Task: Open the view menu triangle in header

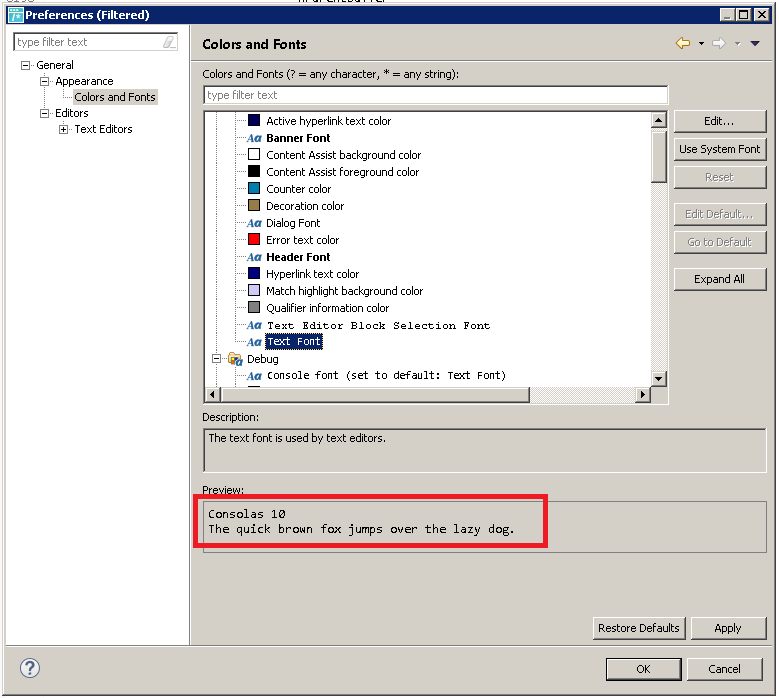Action: click(x=755, y=44)
